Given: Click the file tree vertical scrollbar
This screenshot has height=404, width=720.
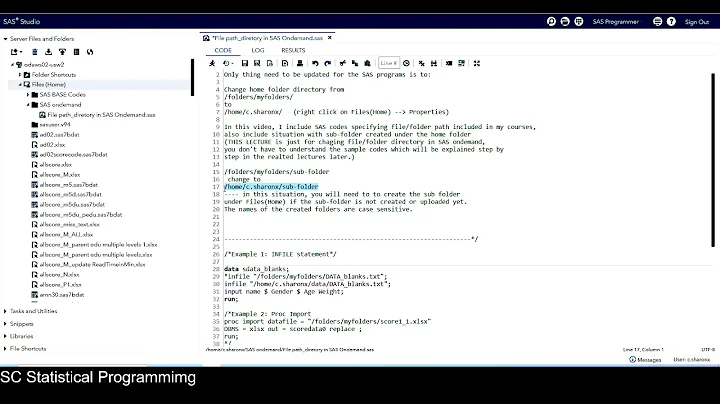Looking at the screenshot, I should (192, 77).
